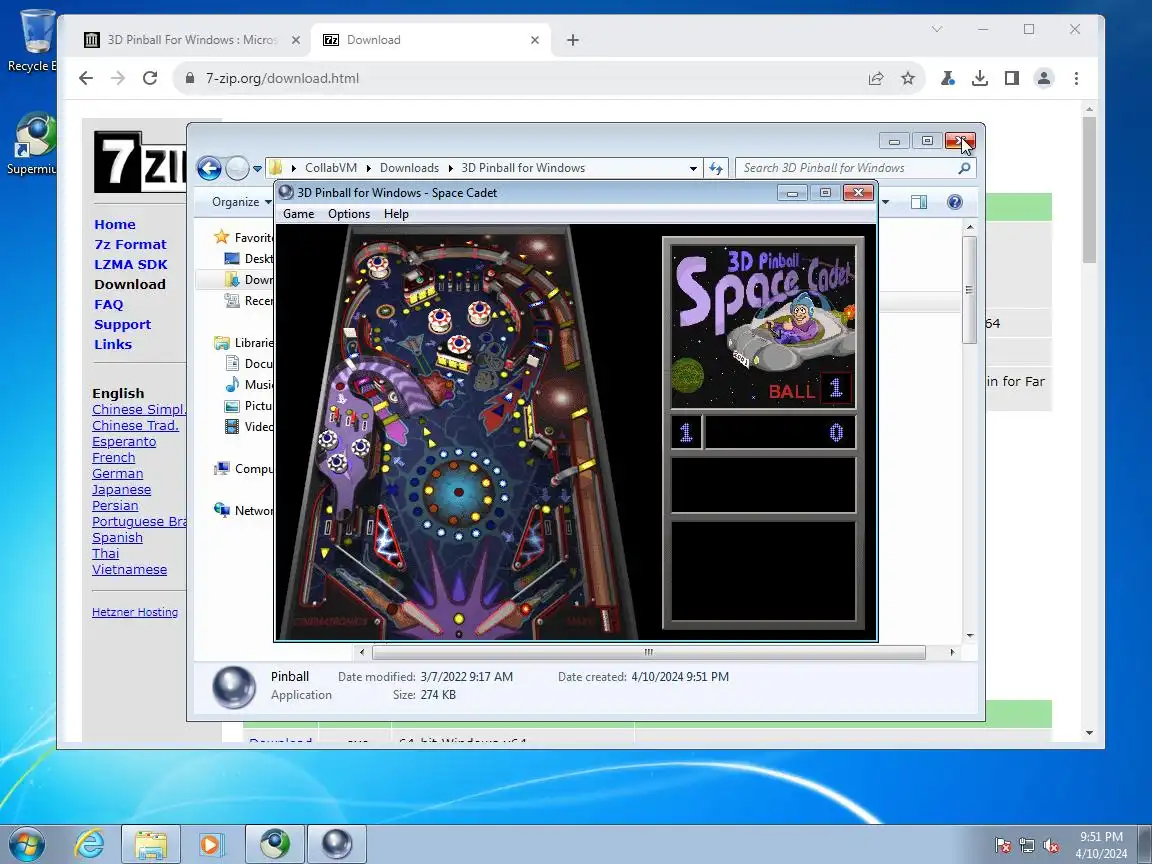The height and width of the screenshot is (864, 1152).
Task: Open Windows Explorer taskbar icon
Action: coord(151,844)
